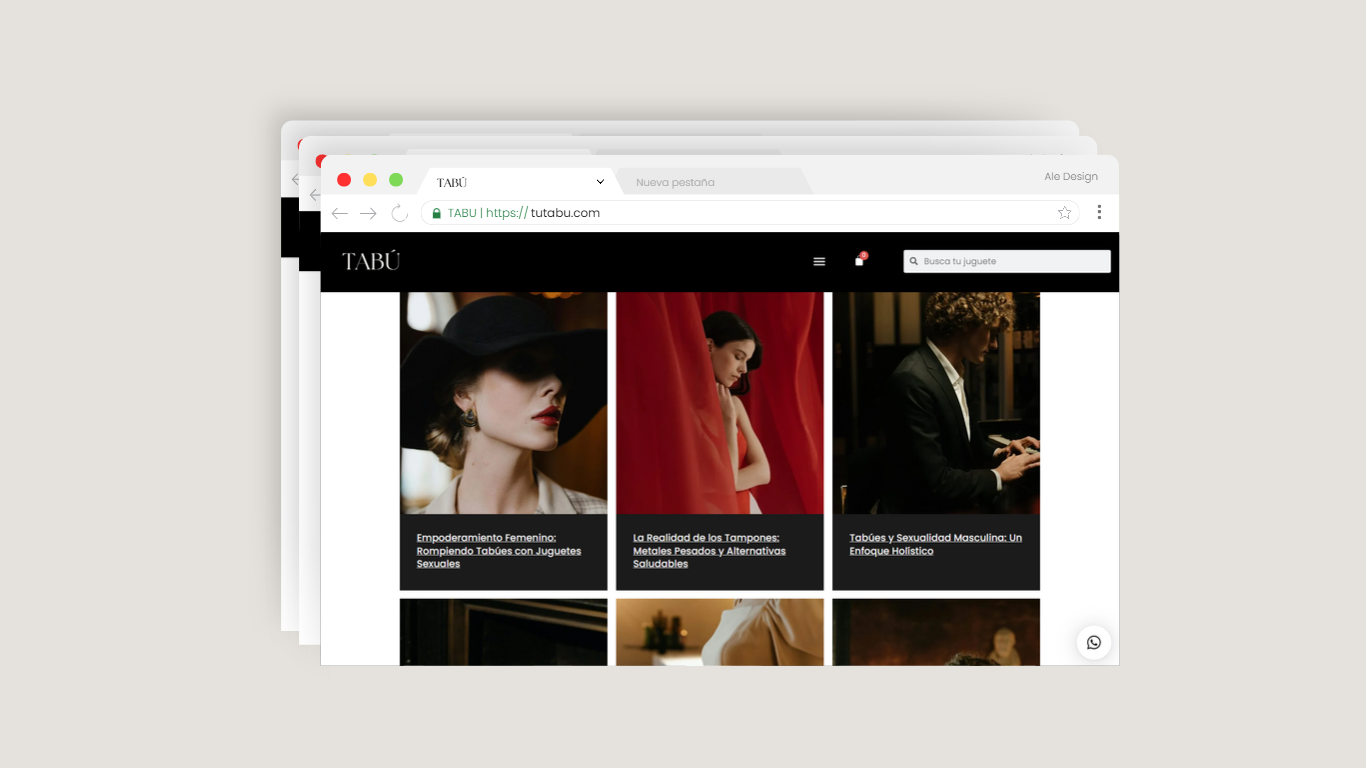Open Tabúes y Sexualidad Masculina article

[x=935, y=544]
